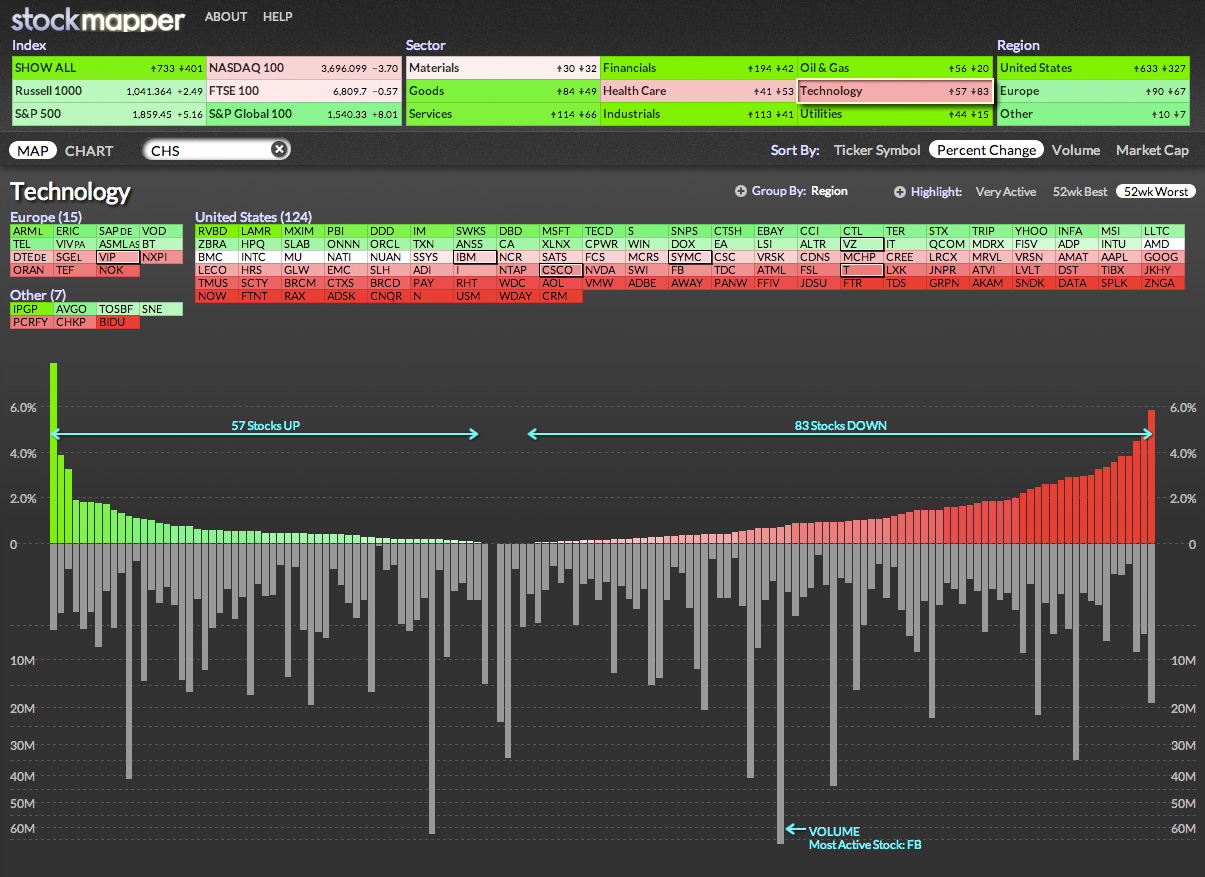
Task: Select the CRM stock tile
Action: [x=561, y=296]
